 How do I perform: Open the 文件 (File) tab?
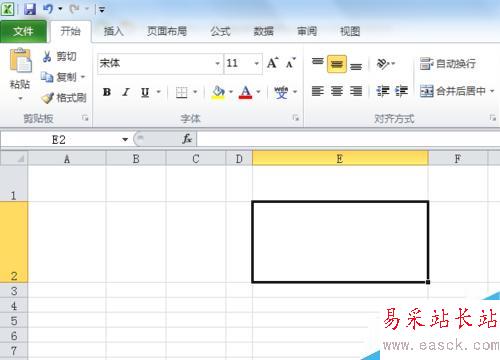coord(23,31)
